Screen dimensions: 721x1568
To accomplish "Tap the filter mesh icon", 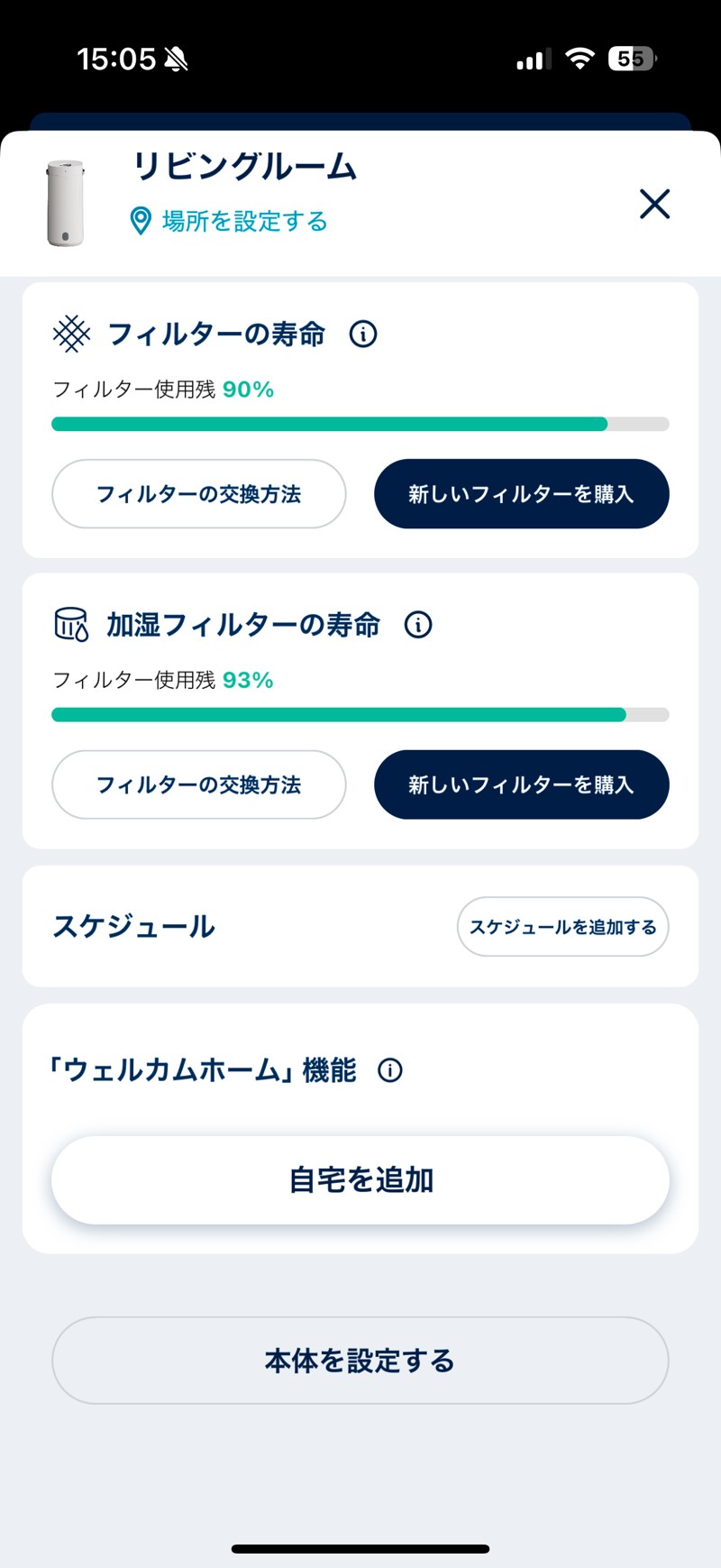I will [71, 335].
